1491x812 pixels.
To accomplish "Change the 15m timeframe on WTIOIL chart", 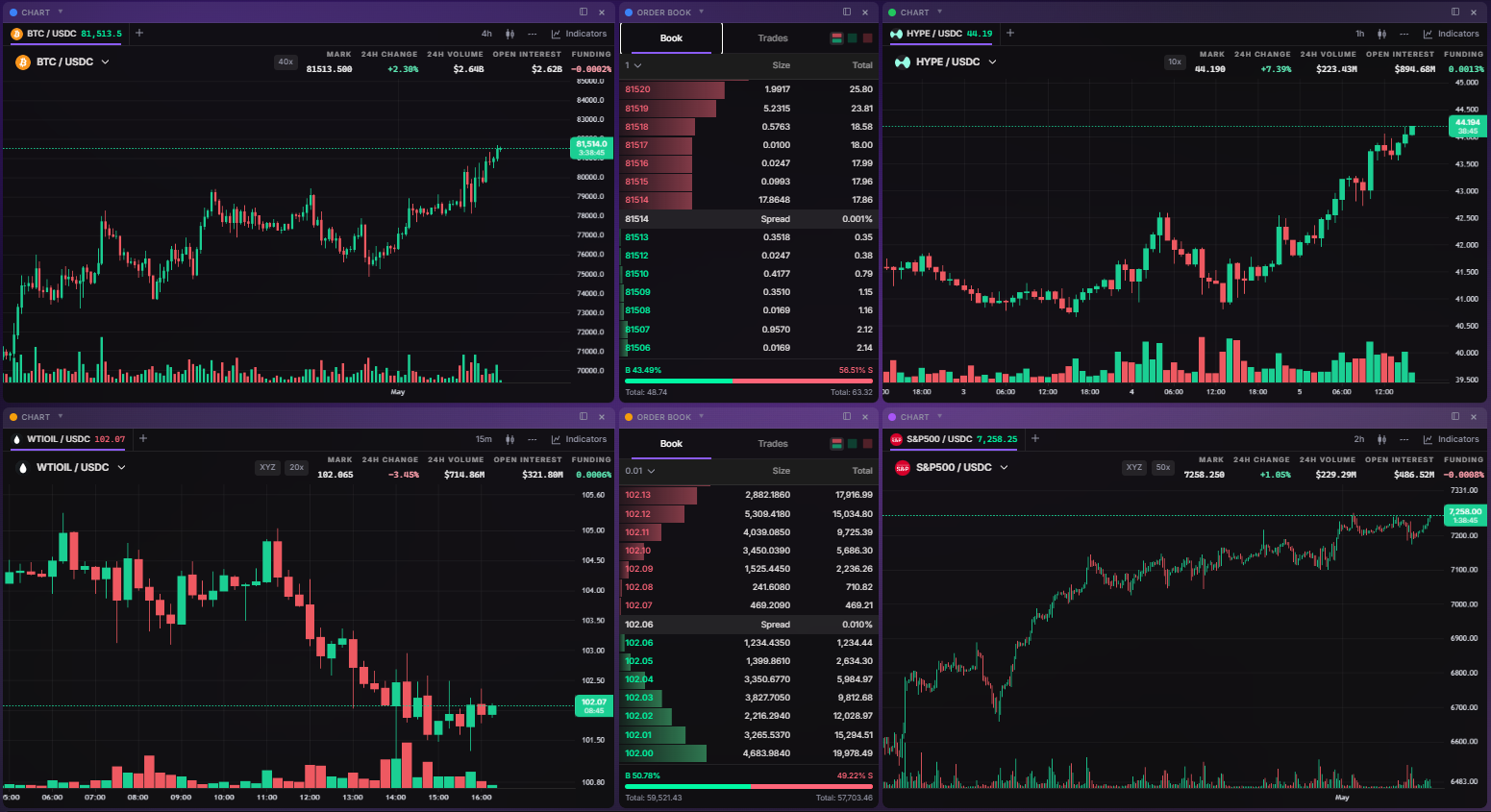I will 484,439.
